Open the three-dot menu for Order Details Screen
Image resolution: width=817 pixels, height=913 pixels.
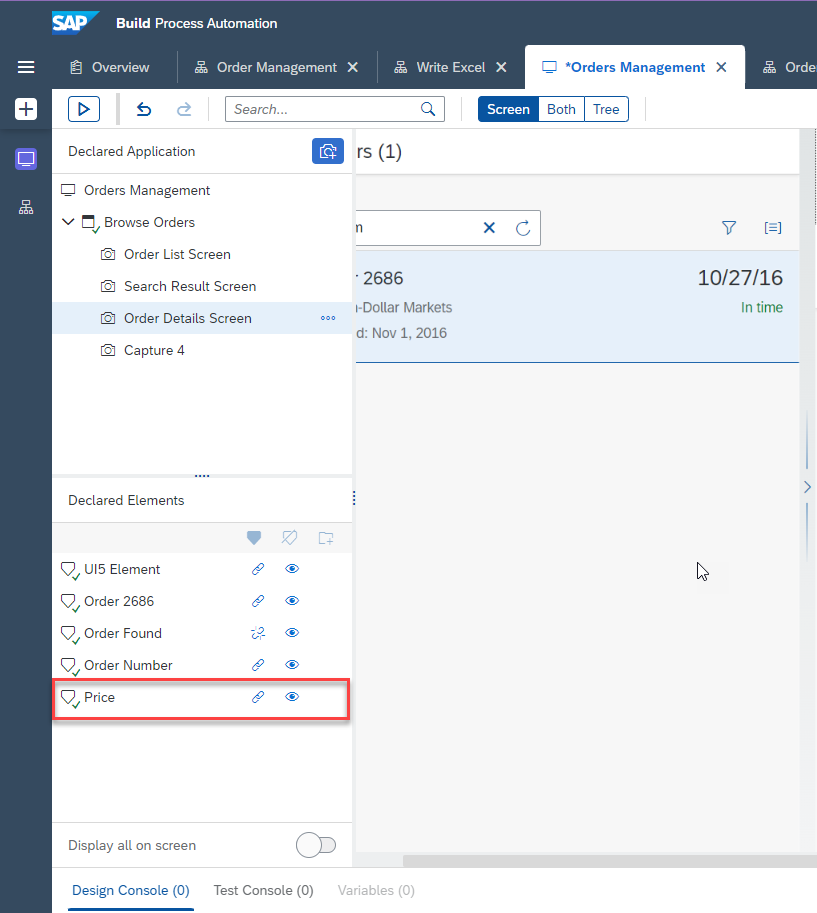pos(328,318)
